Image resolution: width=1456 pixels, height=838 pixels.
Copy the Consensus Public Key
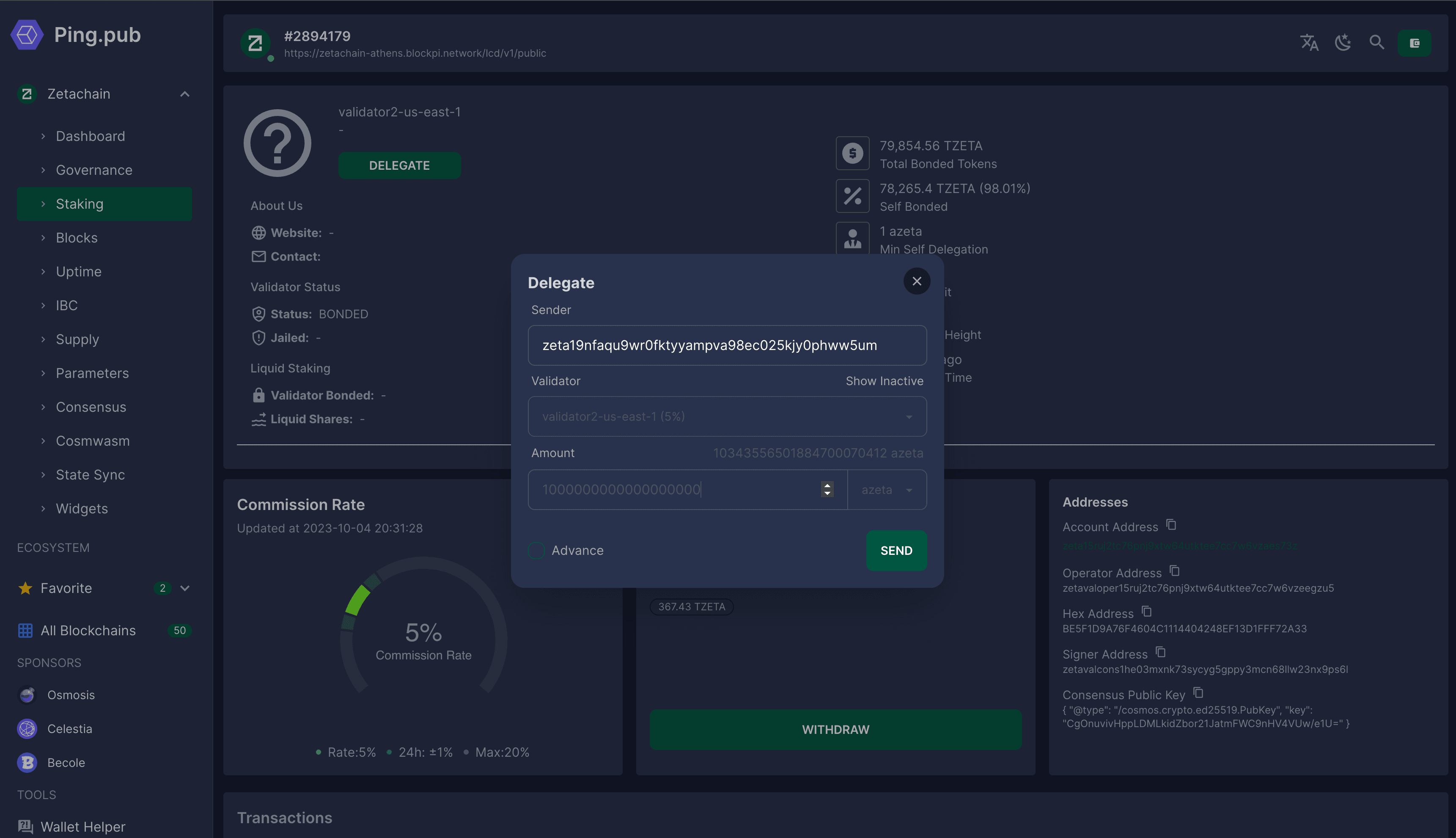click(x=1198, y=693)
